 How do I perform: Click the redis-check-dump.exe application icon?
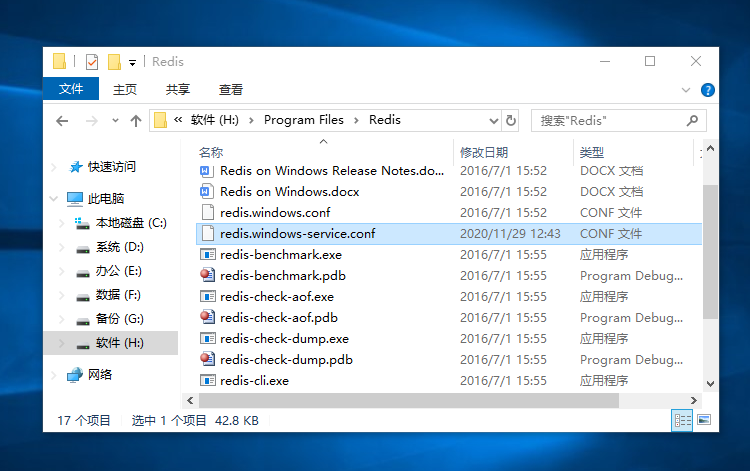click(207, 339)
